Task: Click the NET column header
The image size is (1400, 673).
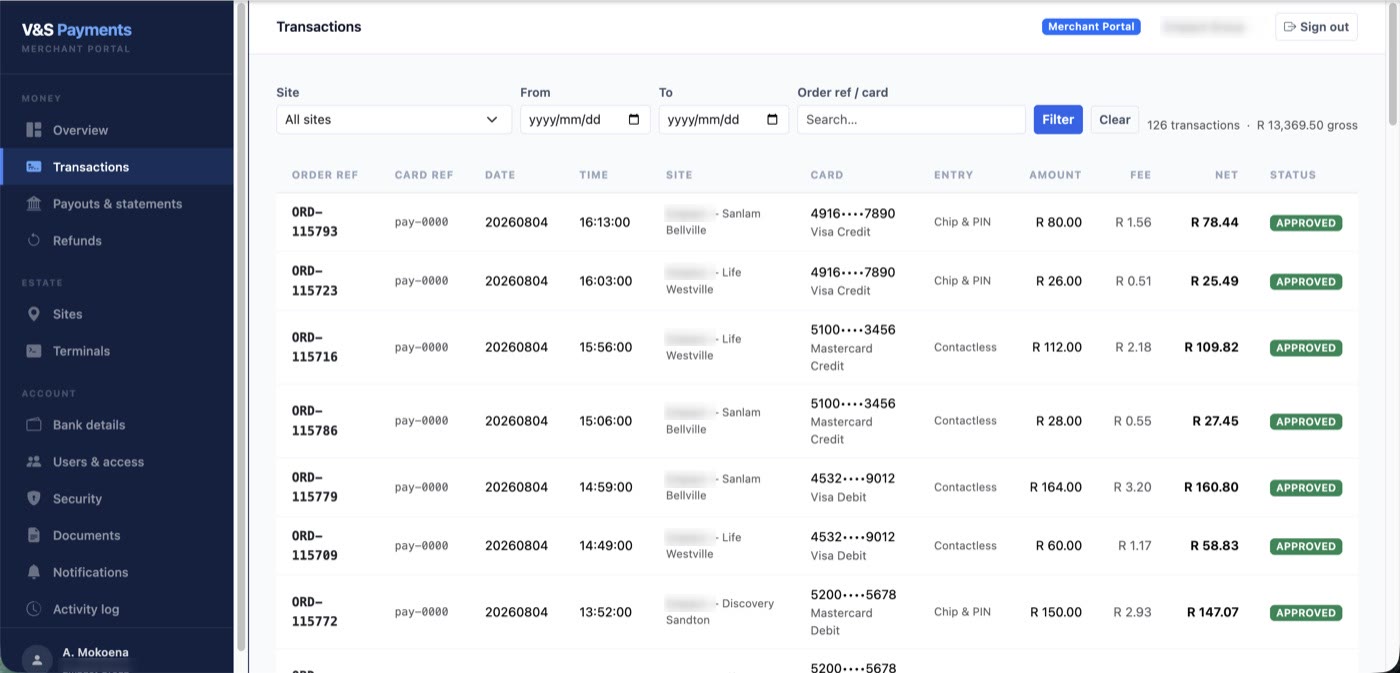Action: [x=1227, y=175]
